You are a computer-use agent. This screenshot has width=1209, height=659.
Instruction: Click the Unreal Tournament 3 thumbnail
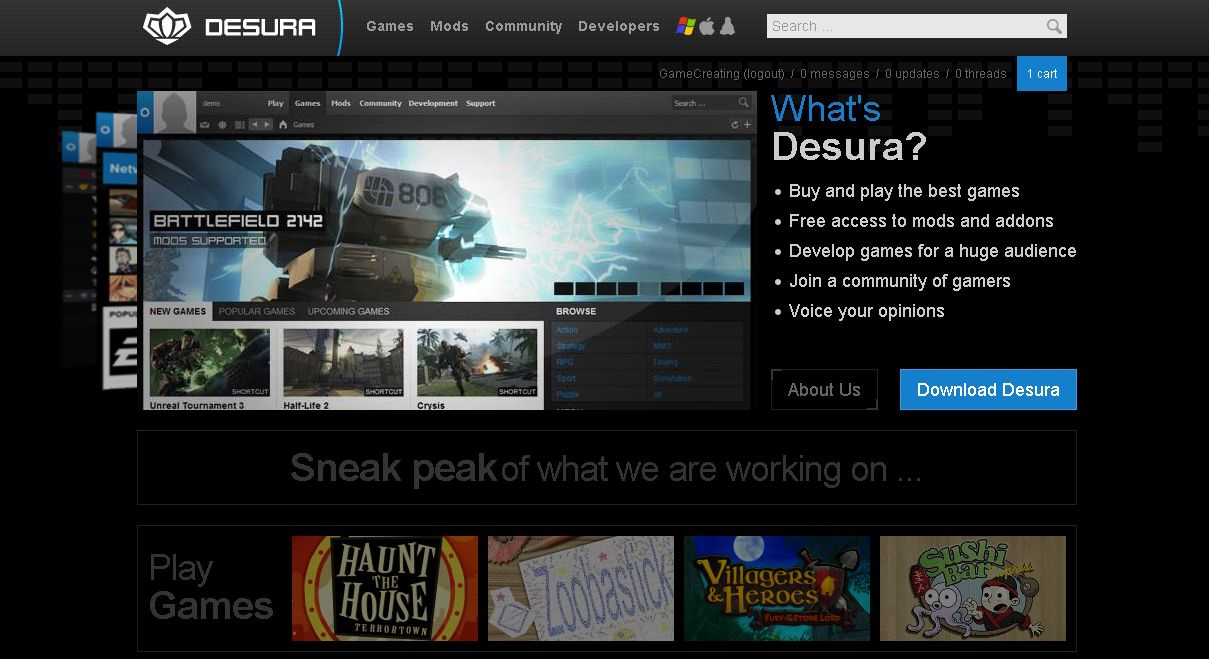(x=210, y=363)
